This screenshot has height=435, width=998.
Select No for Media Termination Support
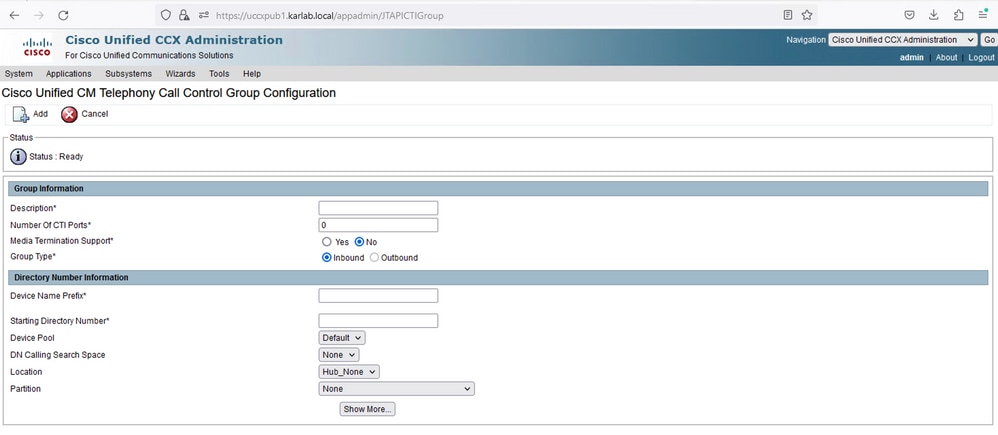coord(359,242)
